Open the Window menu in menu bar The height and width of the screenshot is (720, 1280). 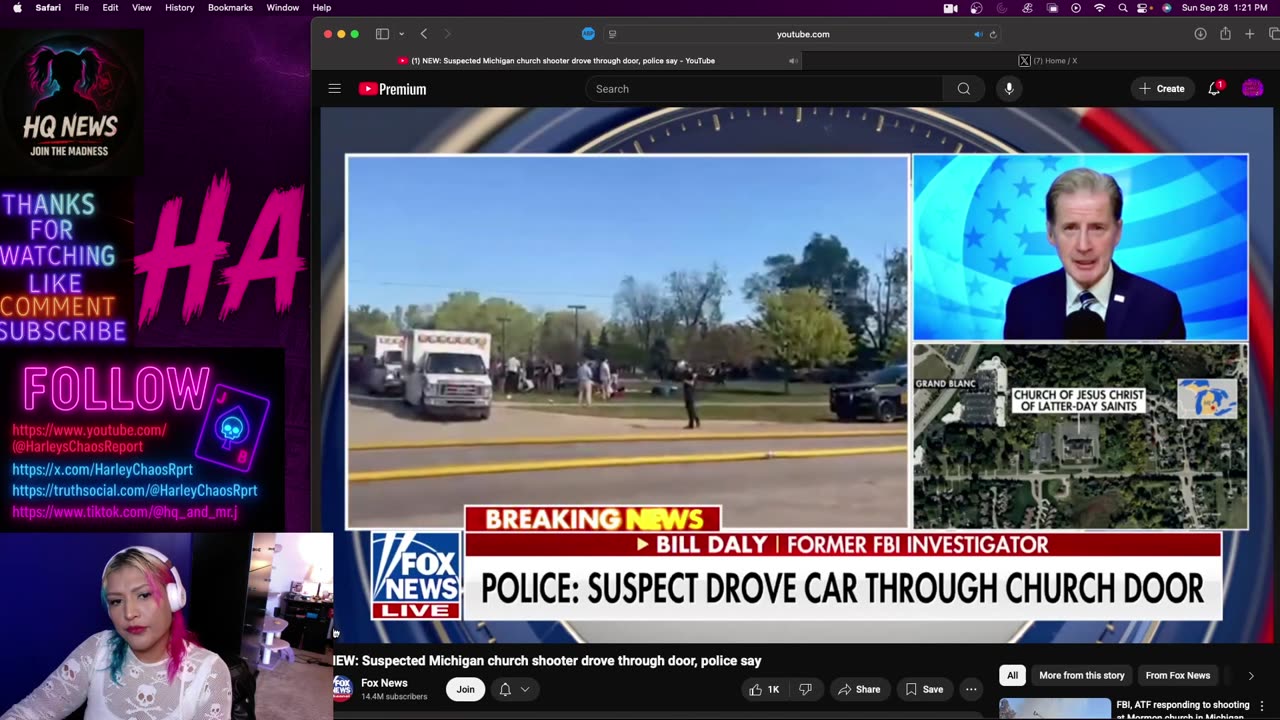(283, 8)
